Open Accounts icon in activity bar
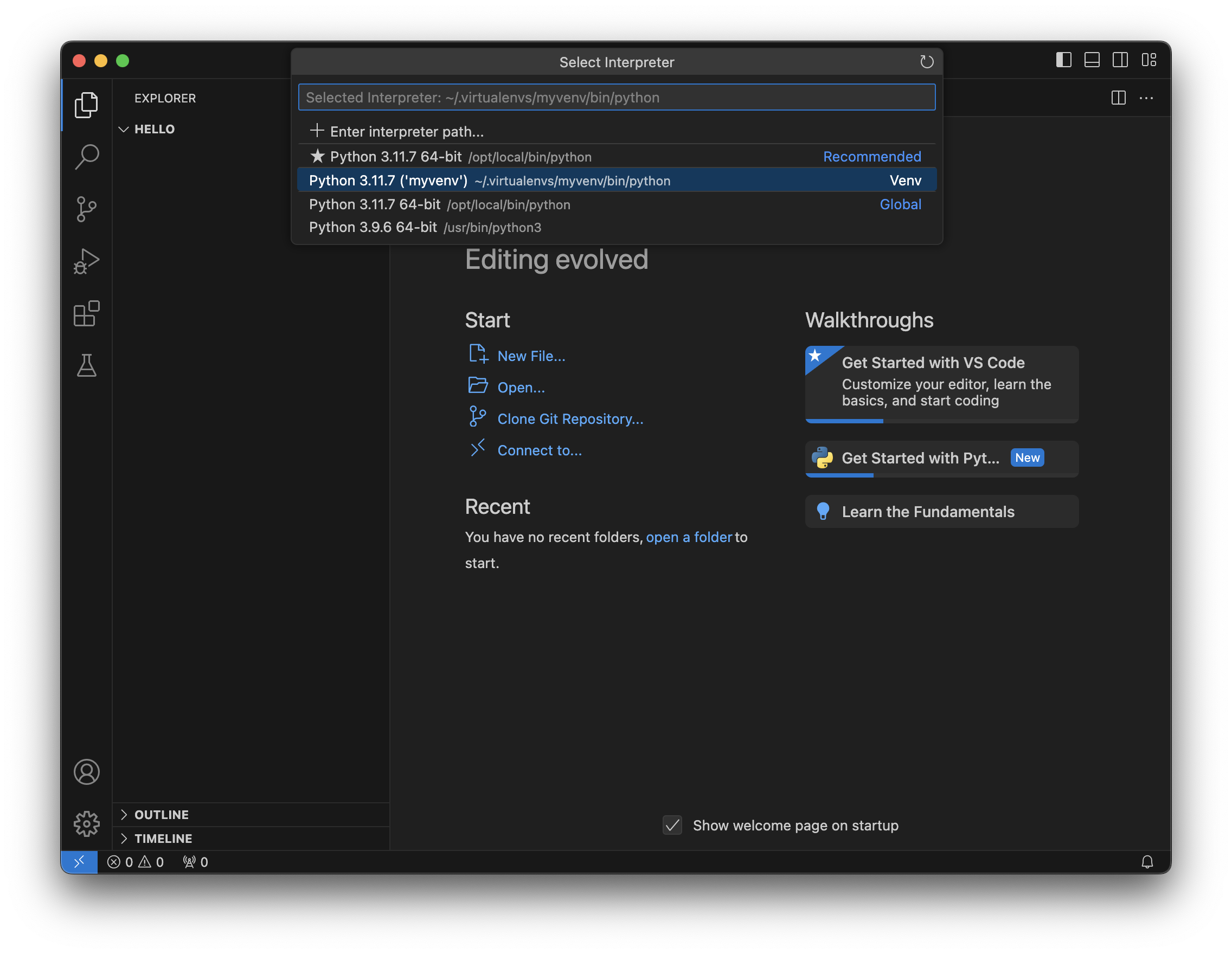Image resolution: width=1232 pixels, height=954 pixels. [86, 772]
